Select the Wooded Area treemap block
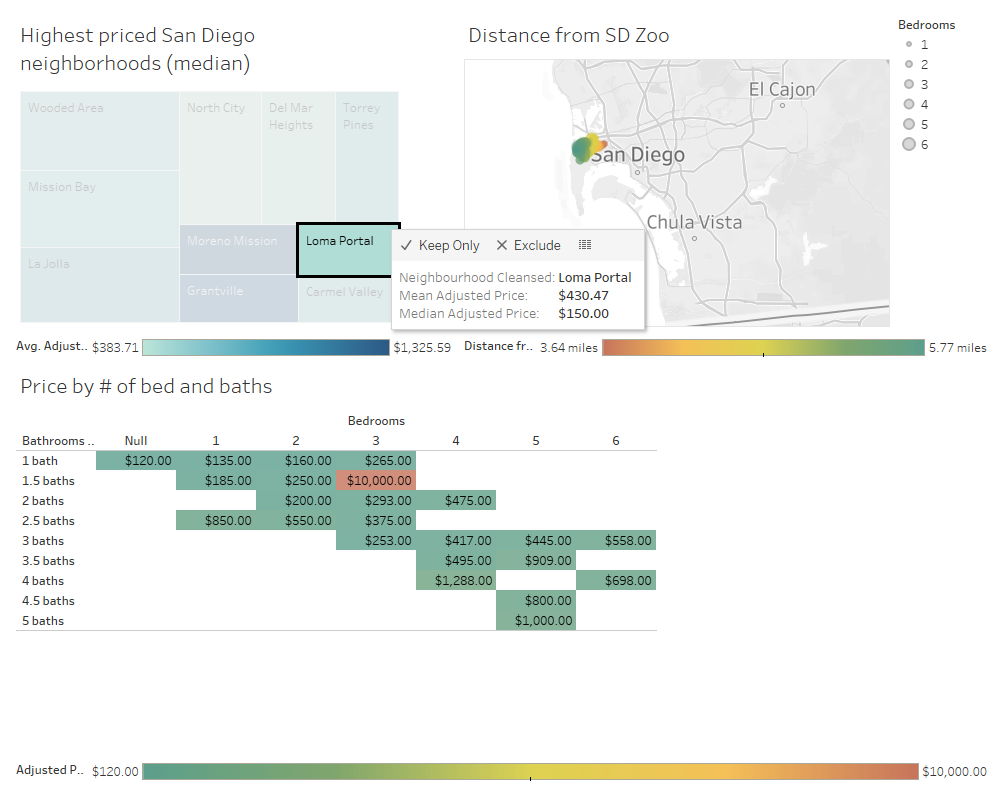This screenshot has height=811, width=1002. coord(99,130)
